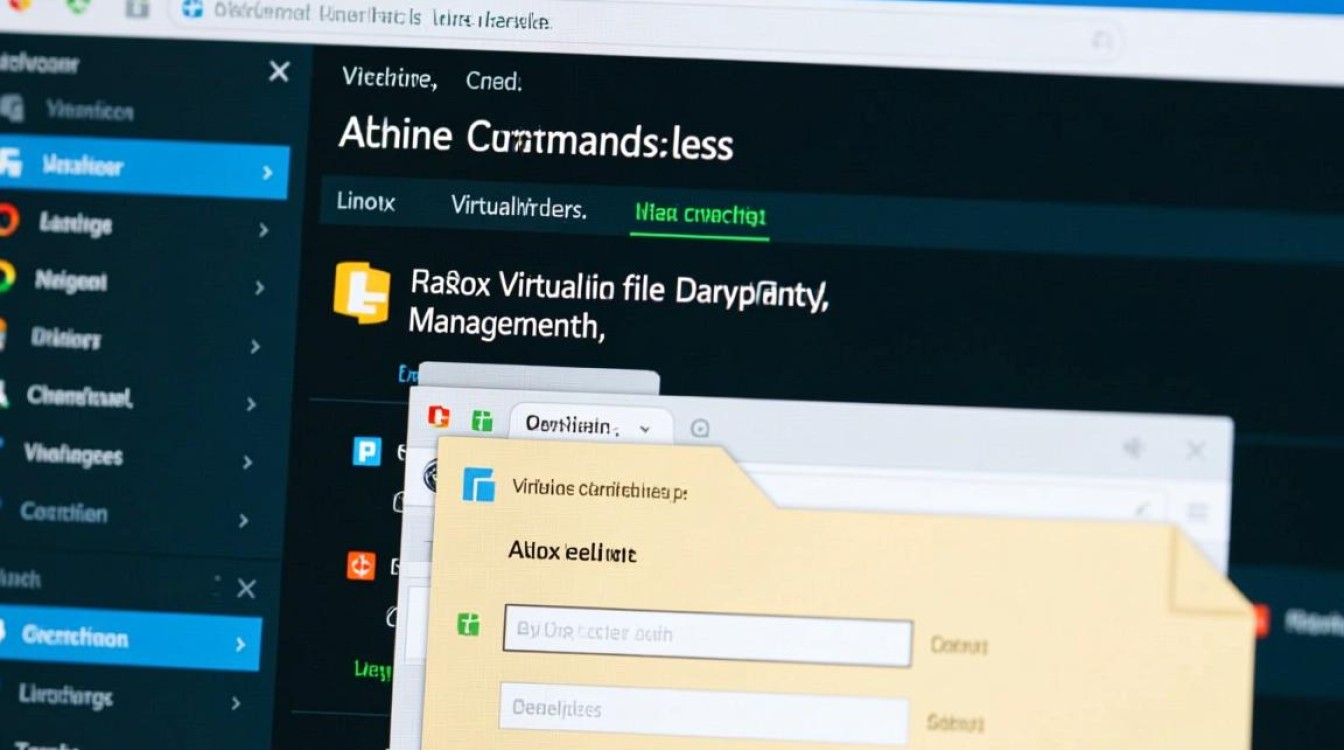Viewport: 1344px width, 750px height.
Task: Expand the highlighted lower sidebar item chevron
Action: [x=240, y=645]
